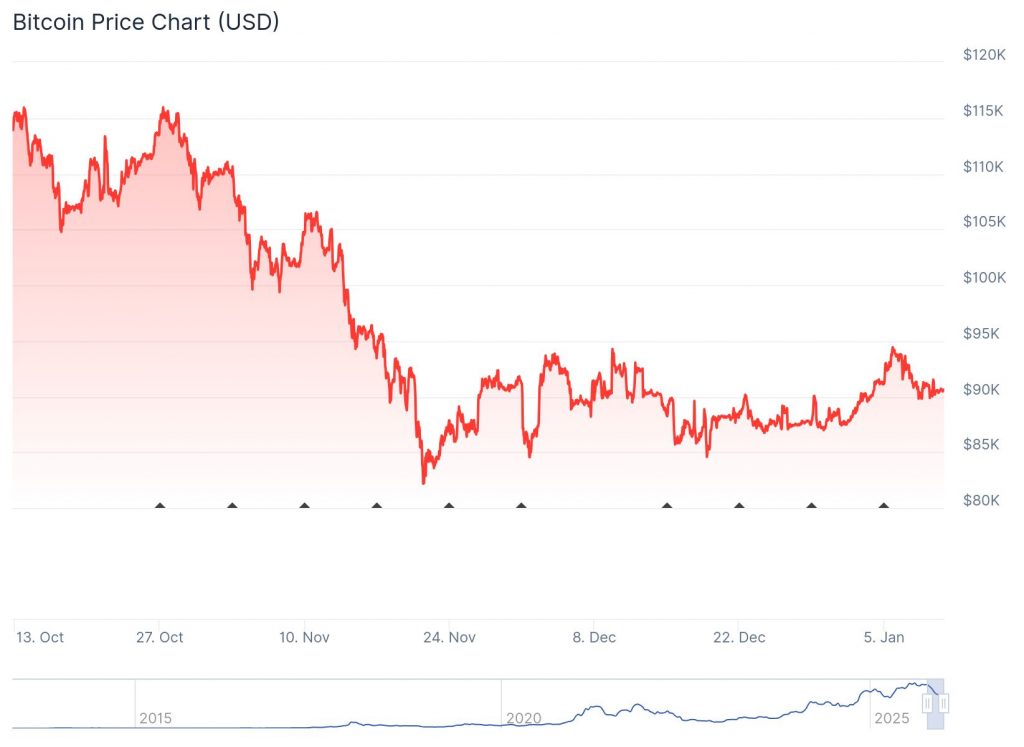1024x747 pixels.
Task: Click the $100K price axis label
Action: click(x=982, y=277)
